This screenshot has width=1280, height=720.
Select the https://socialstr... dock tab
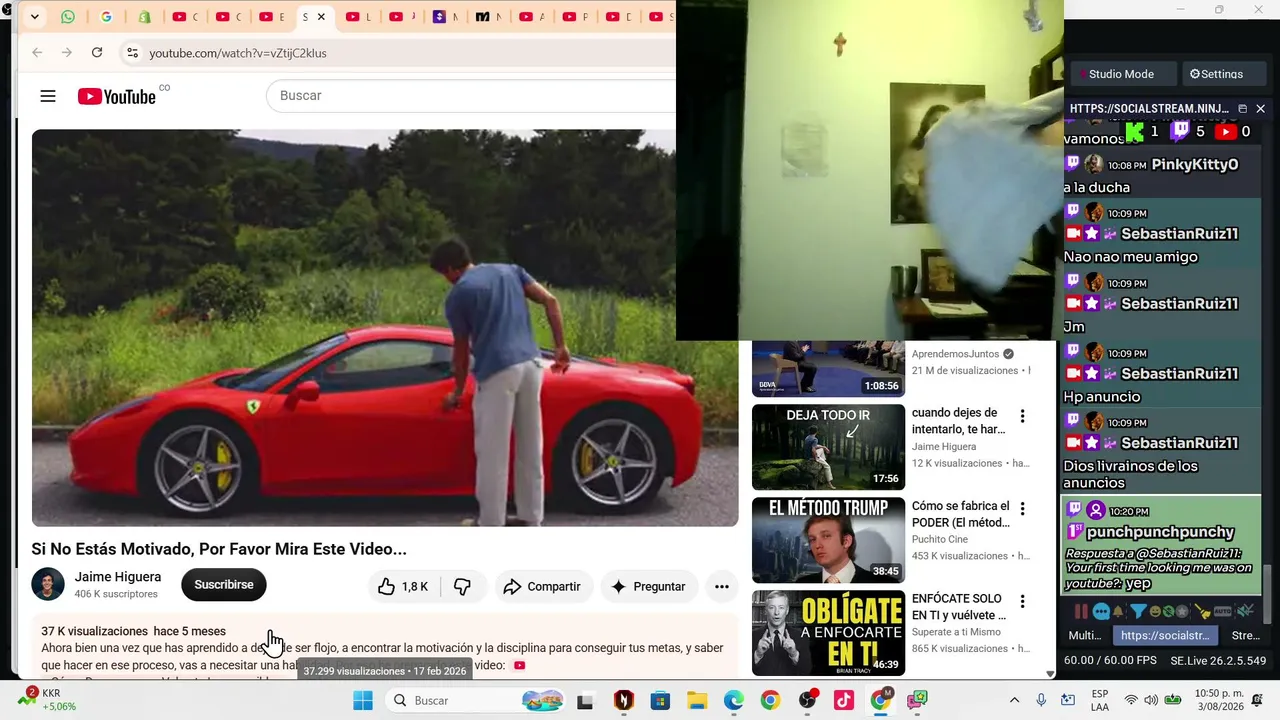click(x=1164, y=635)
